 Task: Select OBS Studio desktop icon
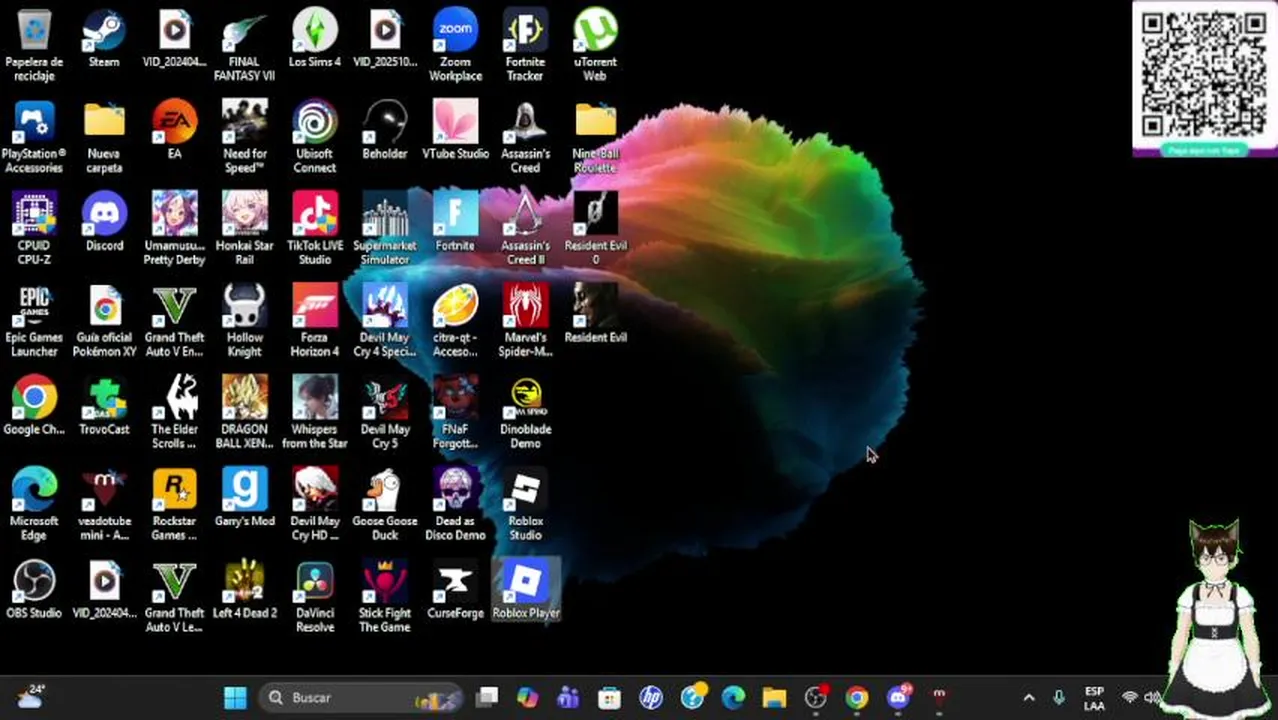point(34,591)
